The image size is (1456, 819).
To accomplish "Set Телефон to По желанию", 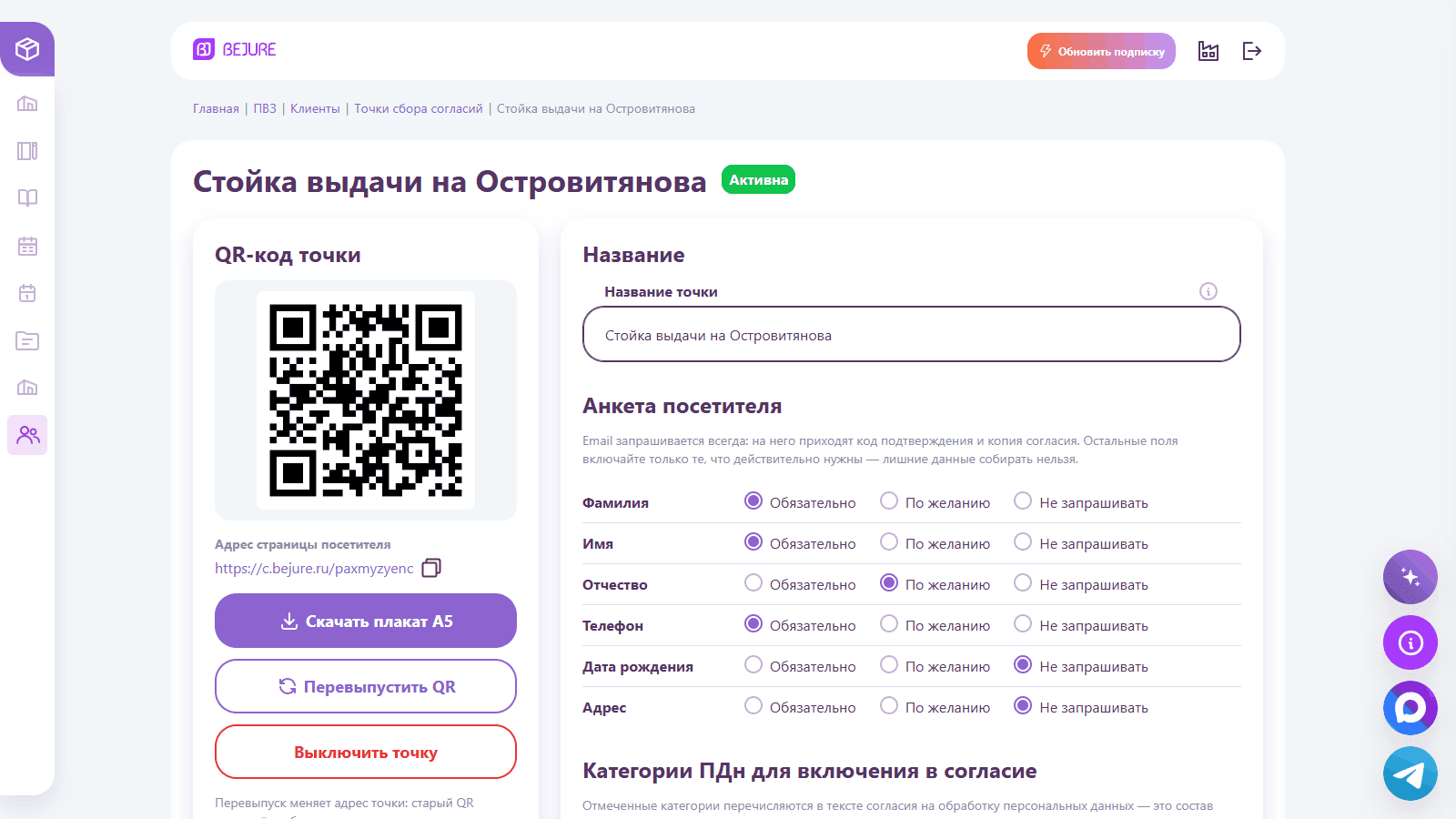I will (x=889, y=623).
